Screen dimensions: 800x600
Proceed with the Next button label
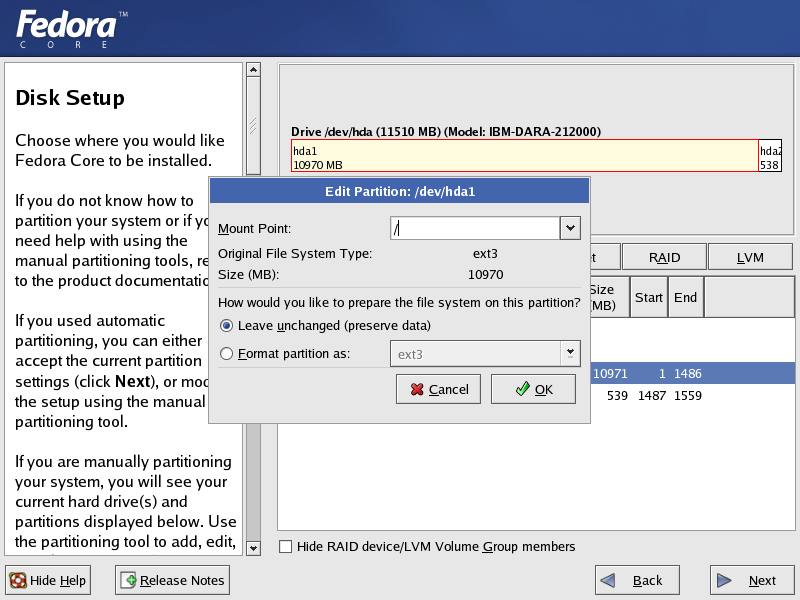[762, 581]
